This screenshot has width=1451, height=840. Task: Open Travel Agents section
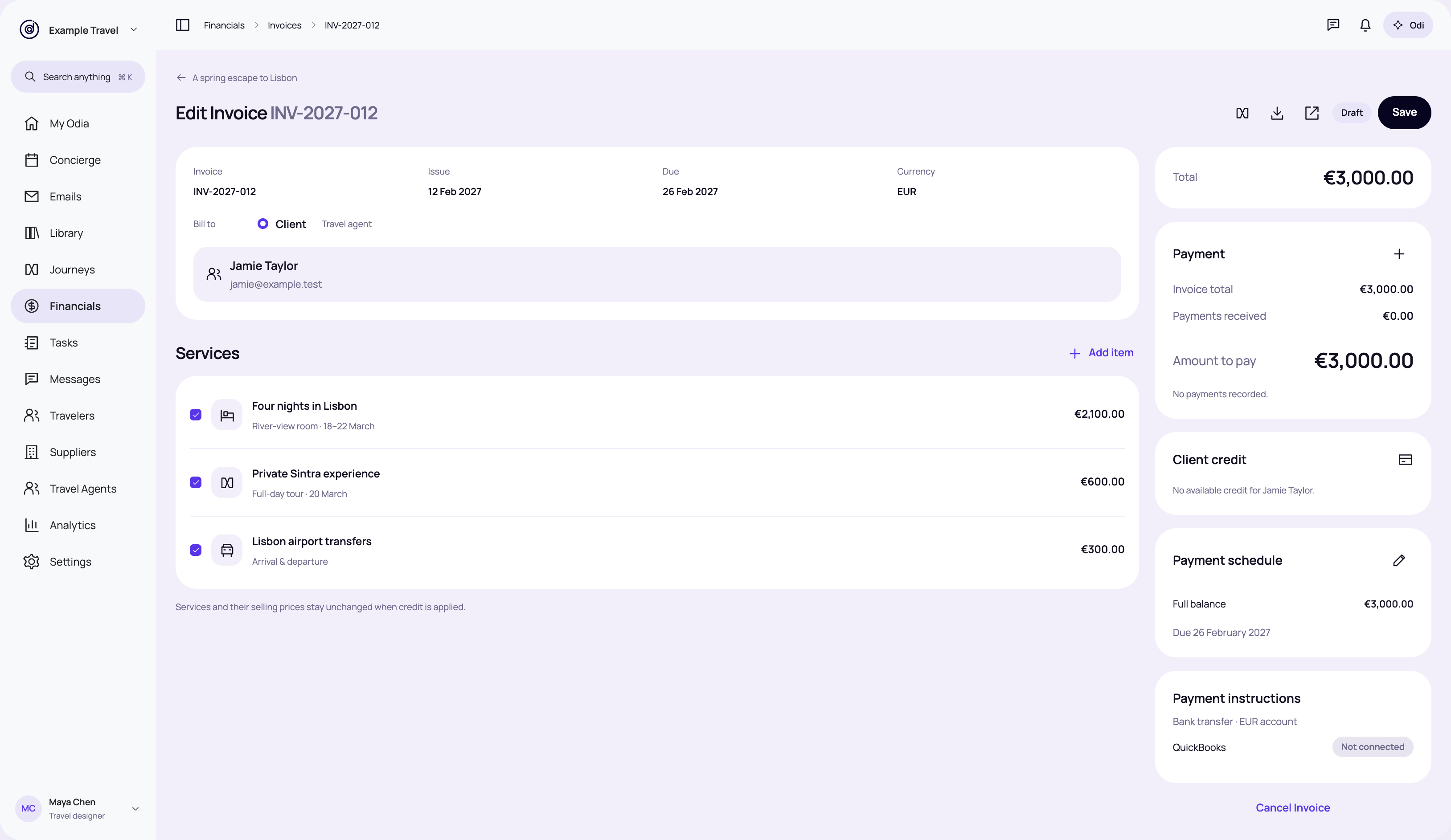click(x=78, y=489)
